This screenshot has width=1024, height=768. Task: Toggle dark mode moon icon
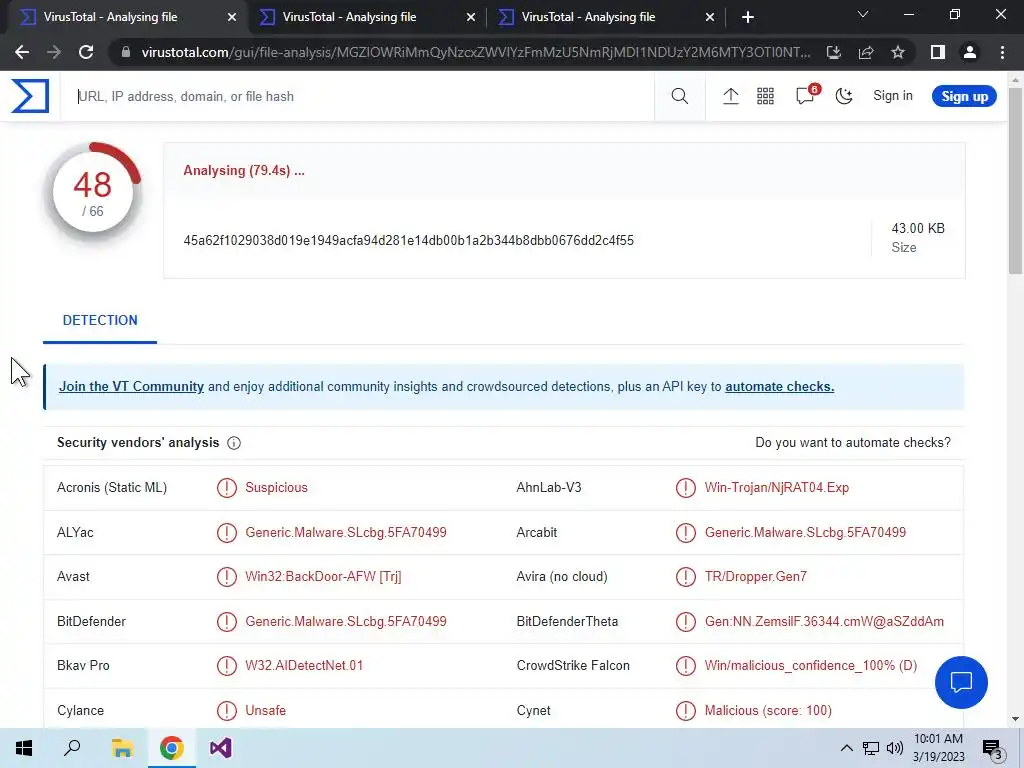[x=844, y=96]
